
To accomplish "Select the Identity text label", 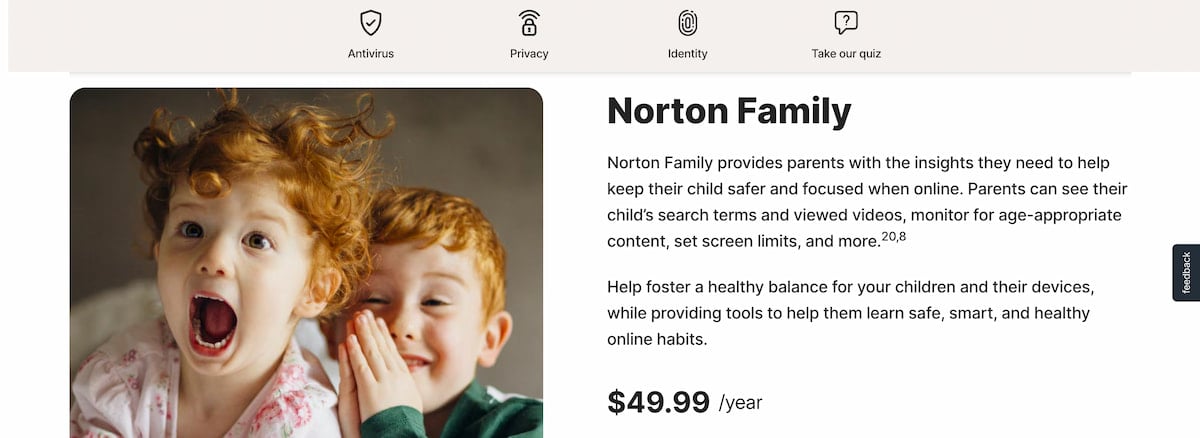I will [687, 54].
